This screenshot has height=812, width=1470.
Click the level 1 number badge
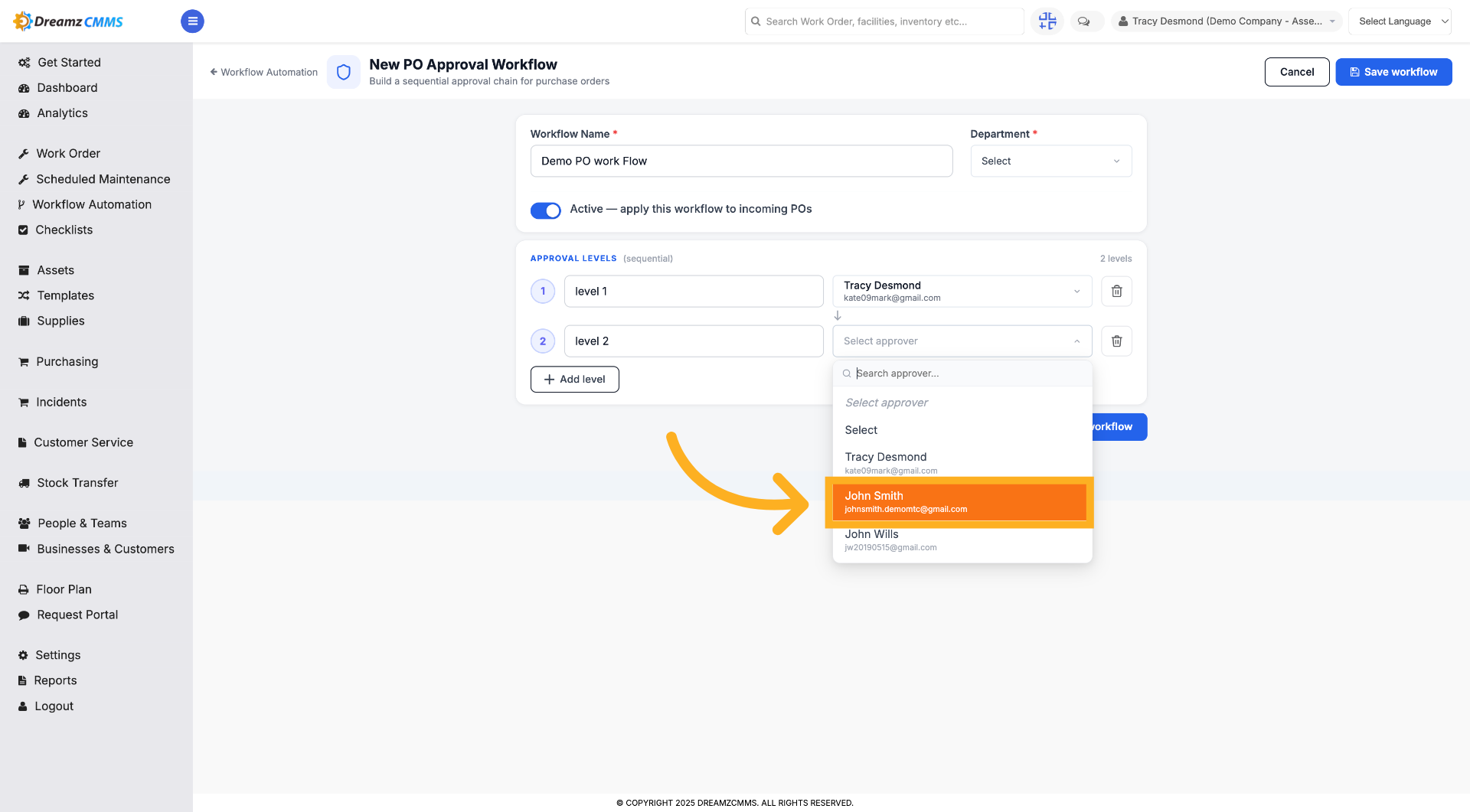pos(543,291)
